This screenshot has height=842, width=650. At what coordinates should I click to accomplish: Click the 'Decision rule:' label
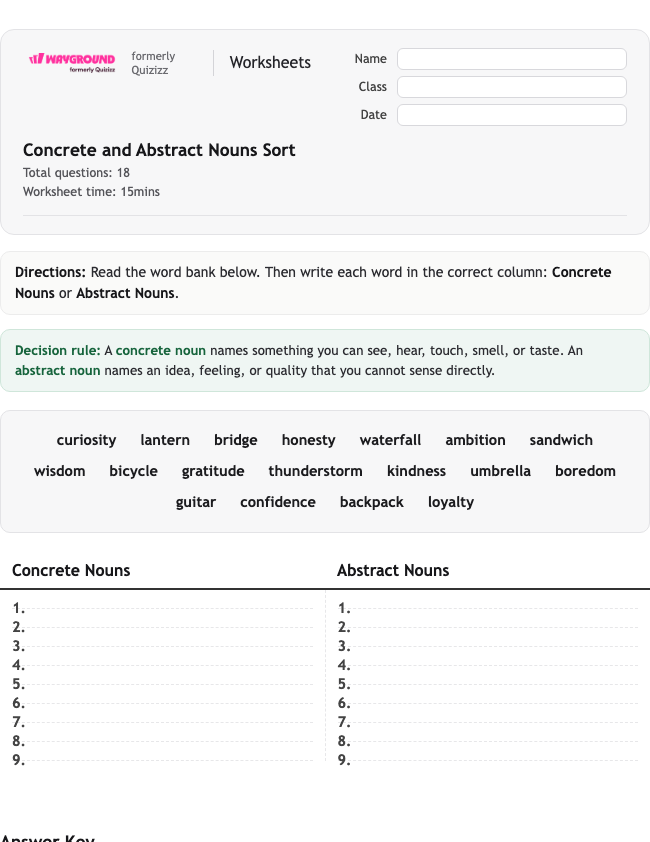click(57, 351)
